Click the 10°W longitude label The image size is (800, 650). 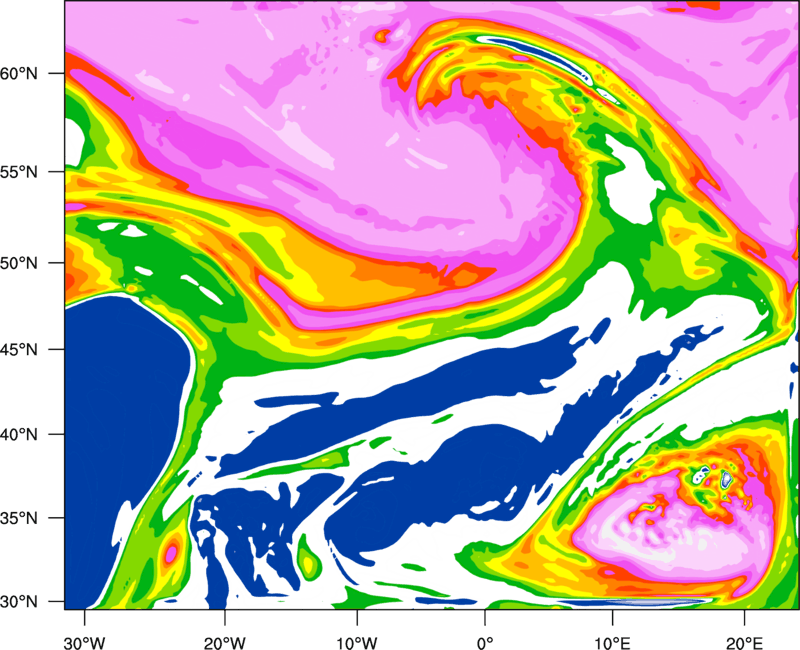(357, 643)
